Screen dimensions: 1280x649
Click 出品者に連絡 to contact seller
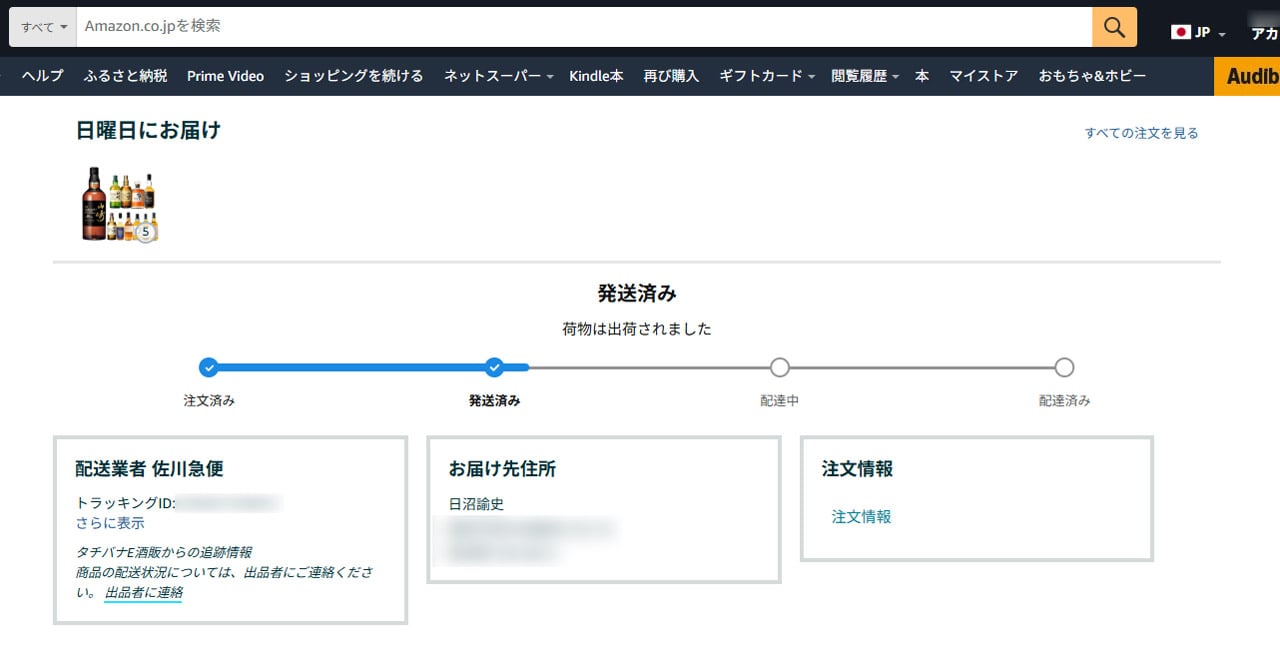click(144, 593)
